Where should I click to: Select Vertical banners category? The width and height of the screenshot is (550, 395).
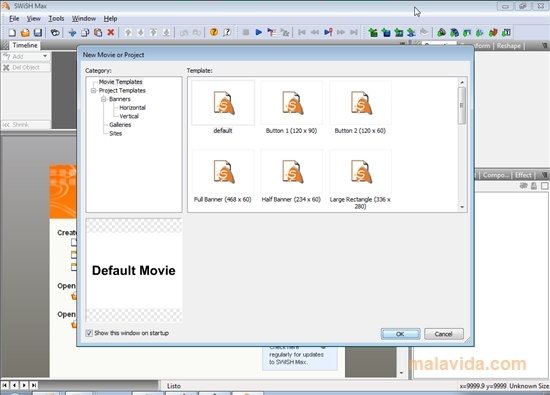(x=129, y=116)
